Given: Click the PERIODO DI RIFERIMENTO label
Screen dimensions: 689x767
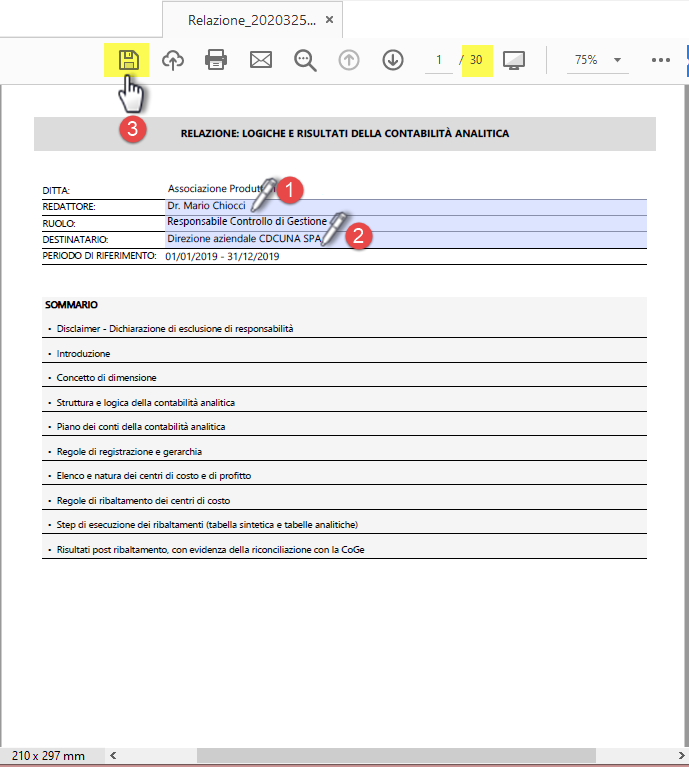Looking at the screenshot, I should tap(99, 256).
